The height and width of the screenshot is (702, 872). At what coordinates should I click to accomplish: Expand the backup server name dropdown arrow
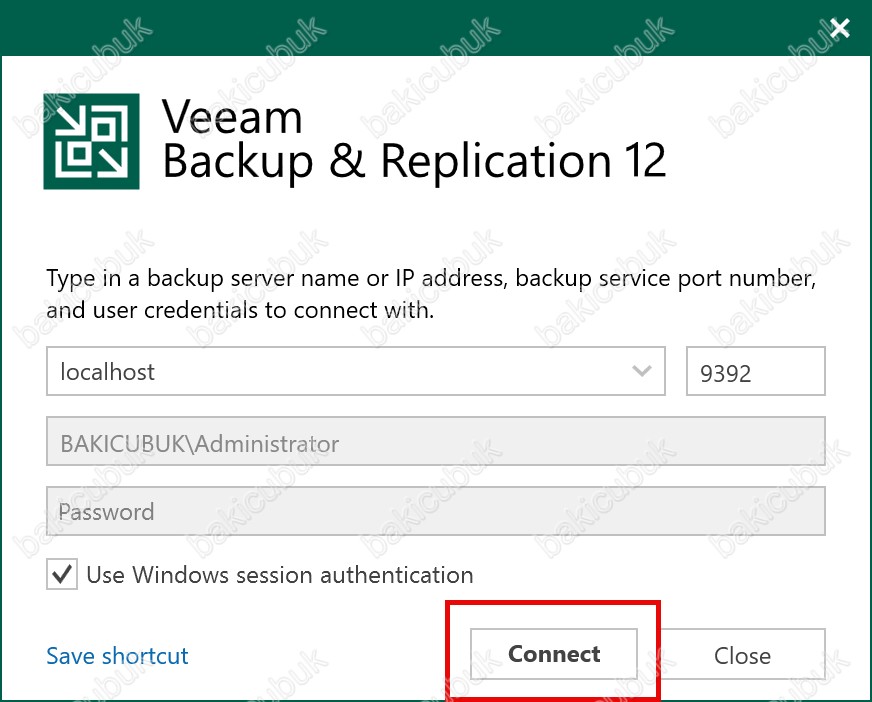click(641, 372)
